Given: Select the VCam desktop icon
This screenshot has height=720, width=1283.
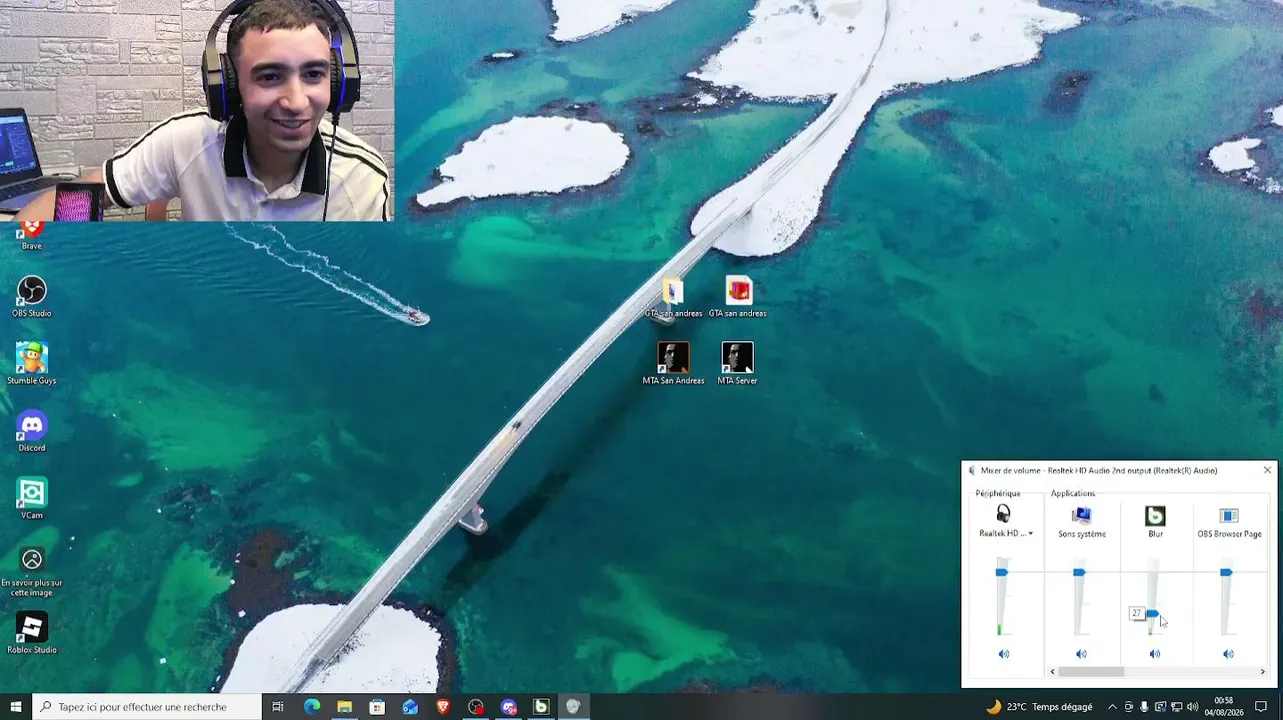Looking at the screenshot, I should [x=32, y=498].
